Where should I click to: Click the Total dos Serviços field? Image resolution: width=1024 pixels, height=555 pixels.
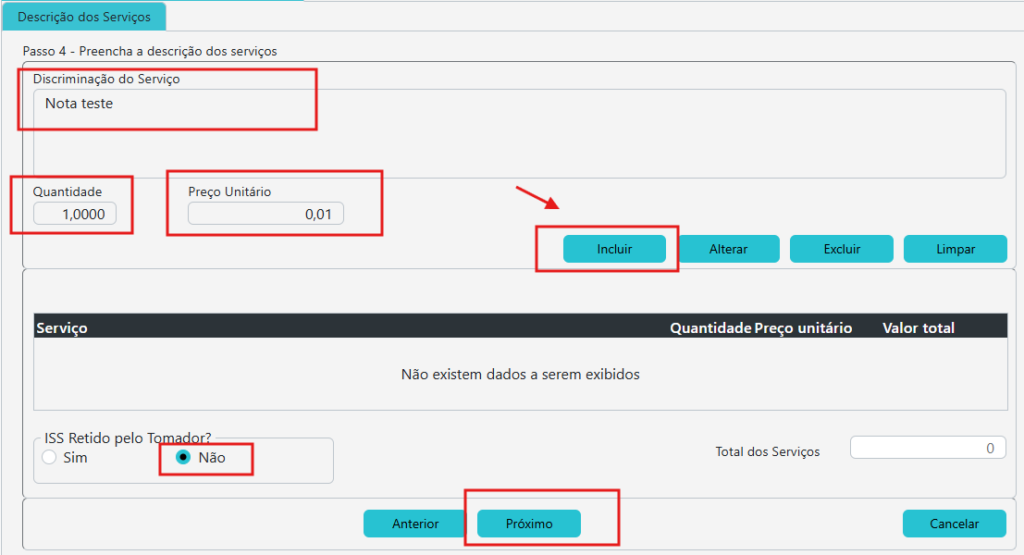[x=927, y=448]
